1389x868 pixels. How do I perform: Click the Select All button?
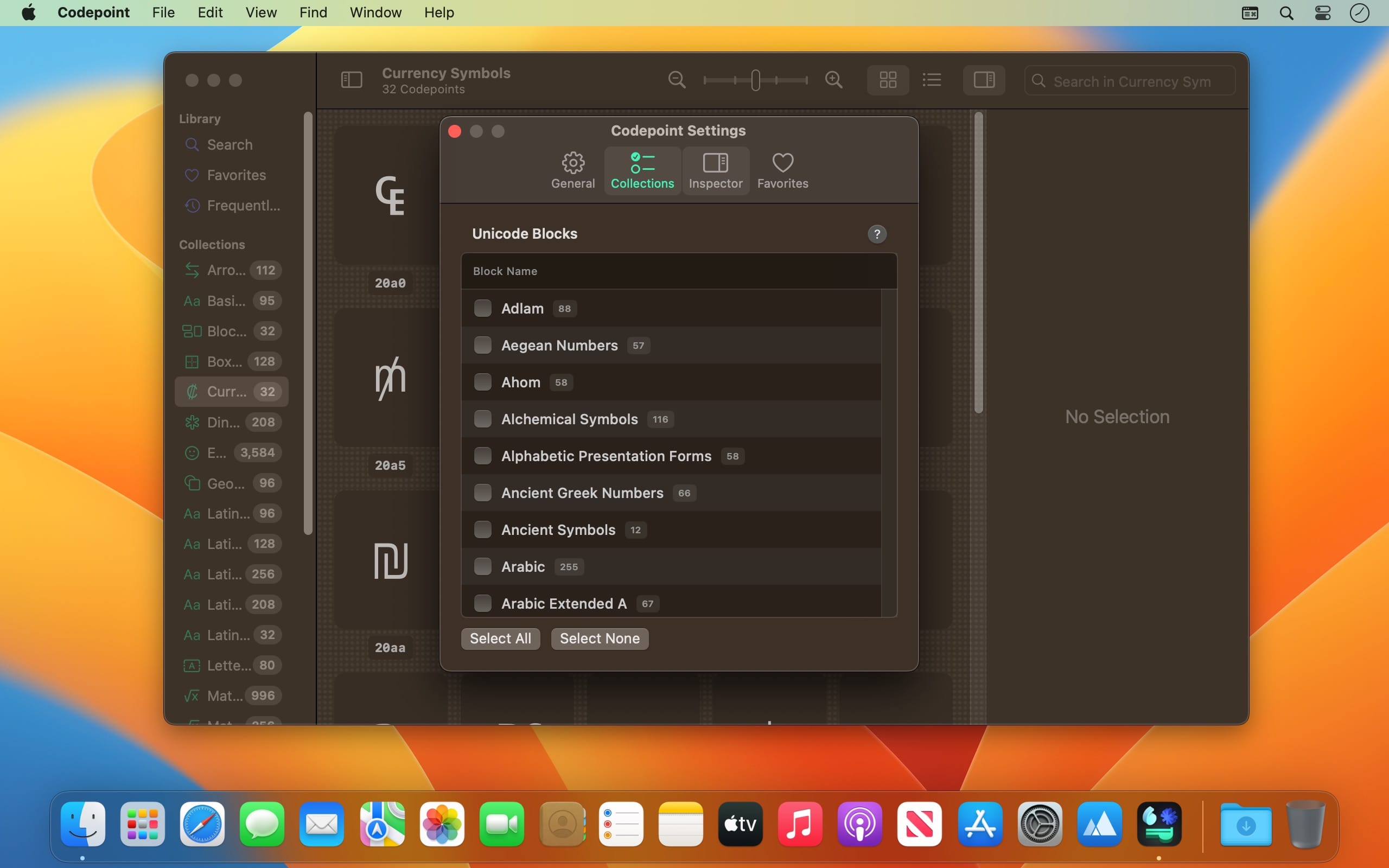pos(500,639)
